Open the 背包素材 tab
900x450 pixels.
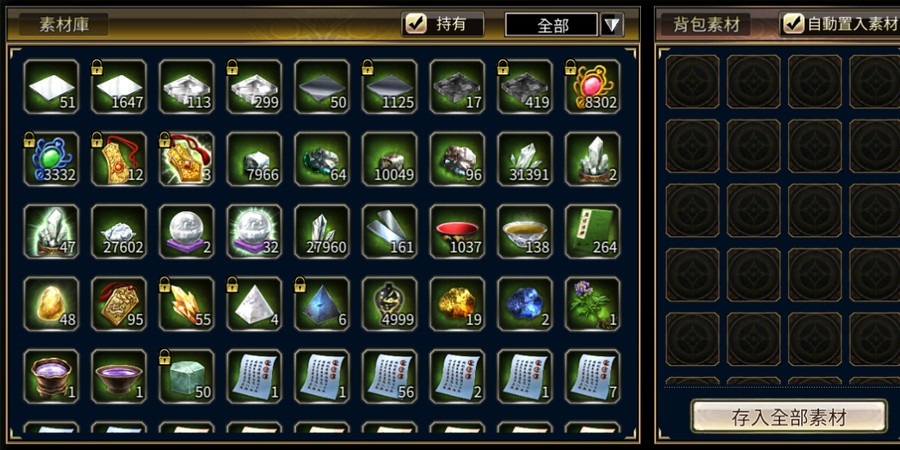(705, 24)
